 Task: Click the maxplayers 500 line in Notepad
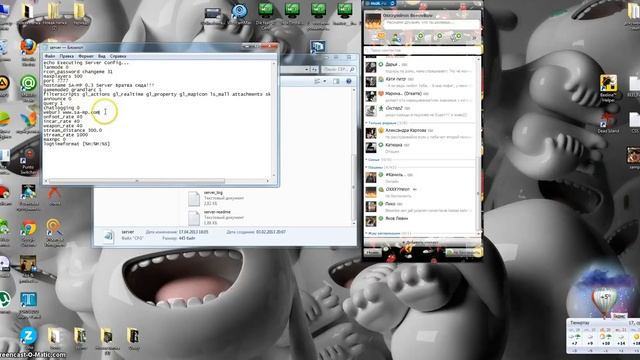pyautogui.click(x=63, y=76)
